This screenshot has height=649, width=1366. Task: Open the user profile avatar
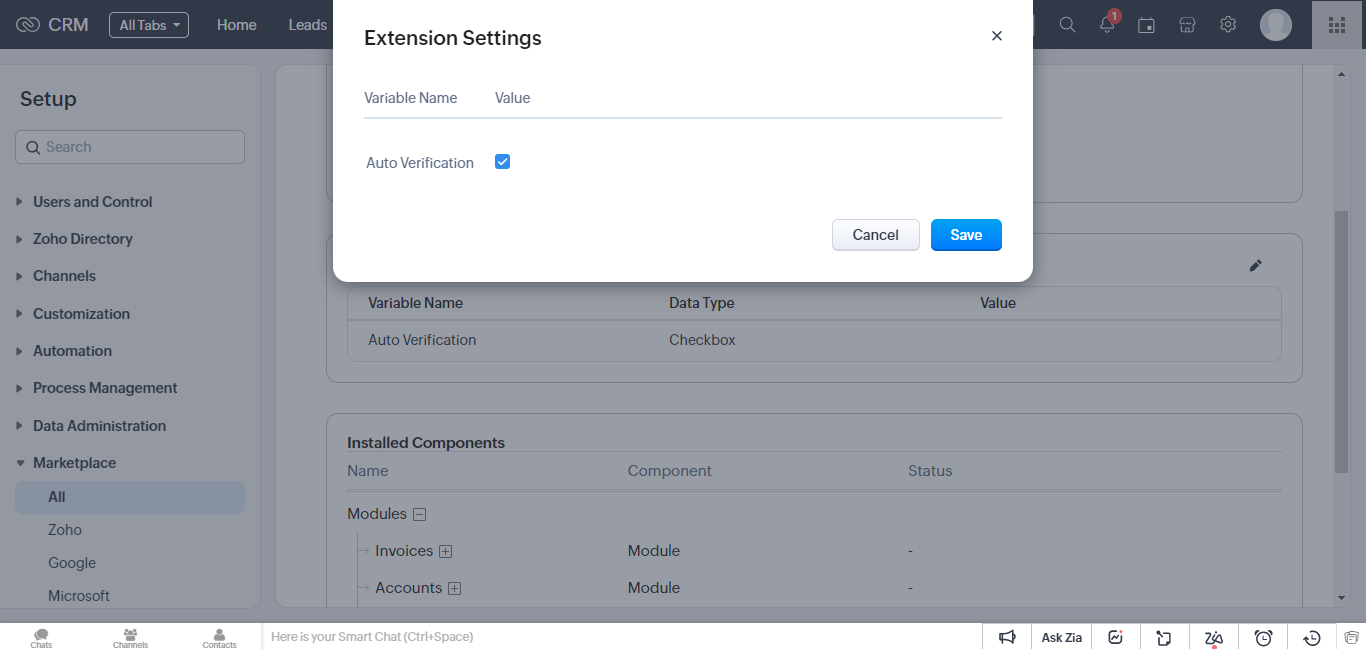pos(1276,25)
